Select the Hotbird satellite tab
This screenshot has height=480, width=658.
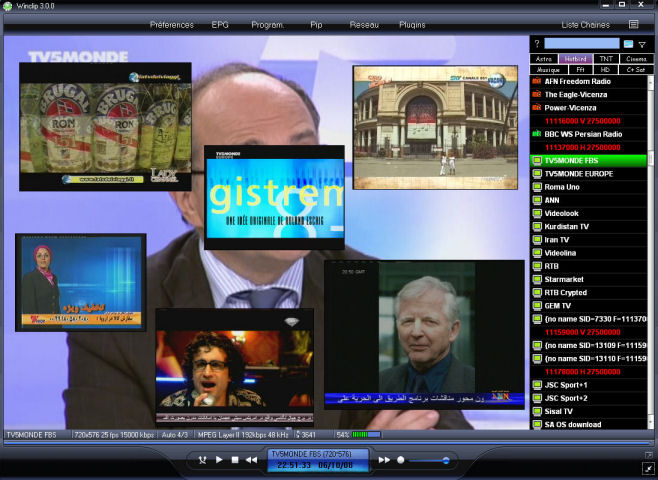575,59
